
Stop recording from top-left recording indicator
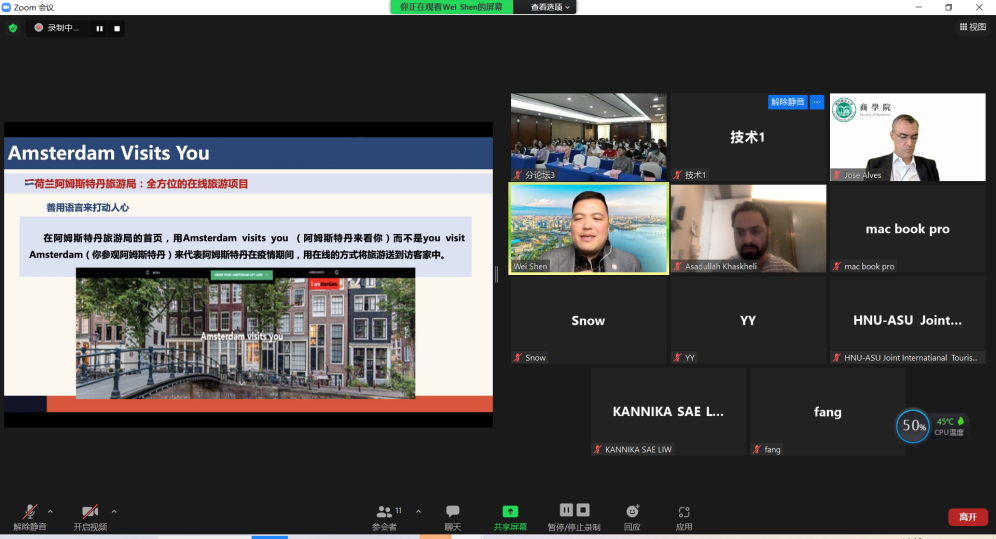pos(117,28)
